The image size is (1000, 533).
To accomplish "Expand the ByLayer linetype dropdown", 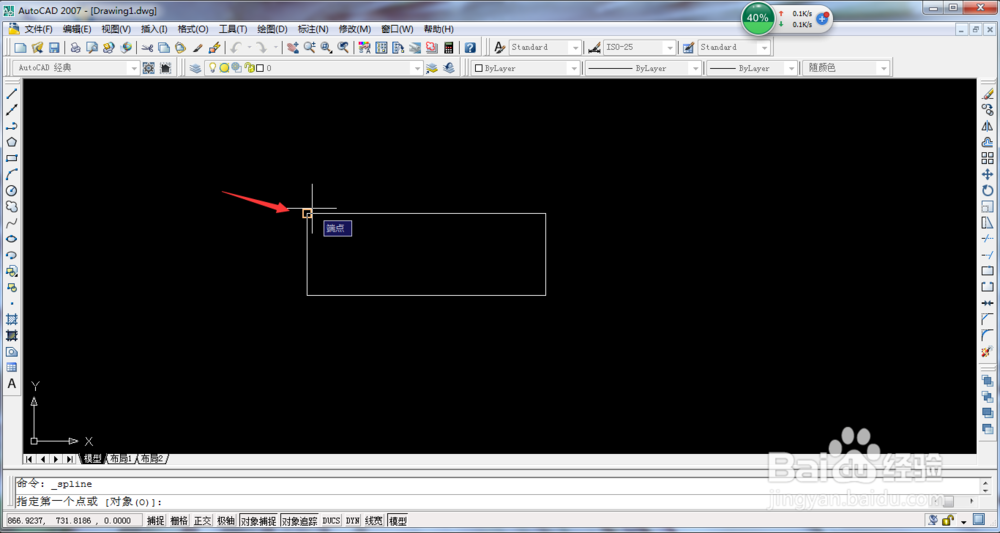I will (695, 68).
